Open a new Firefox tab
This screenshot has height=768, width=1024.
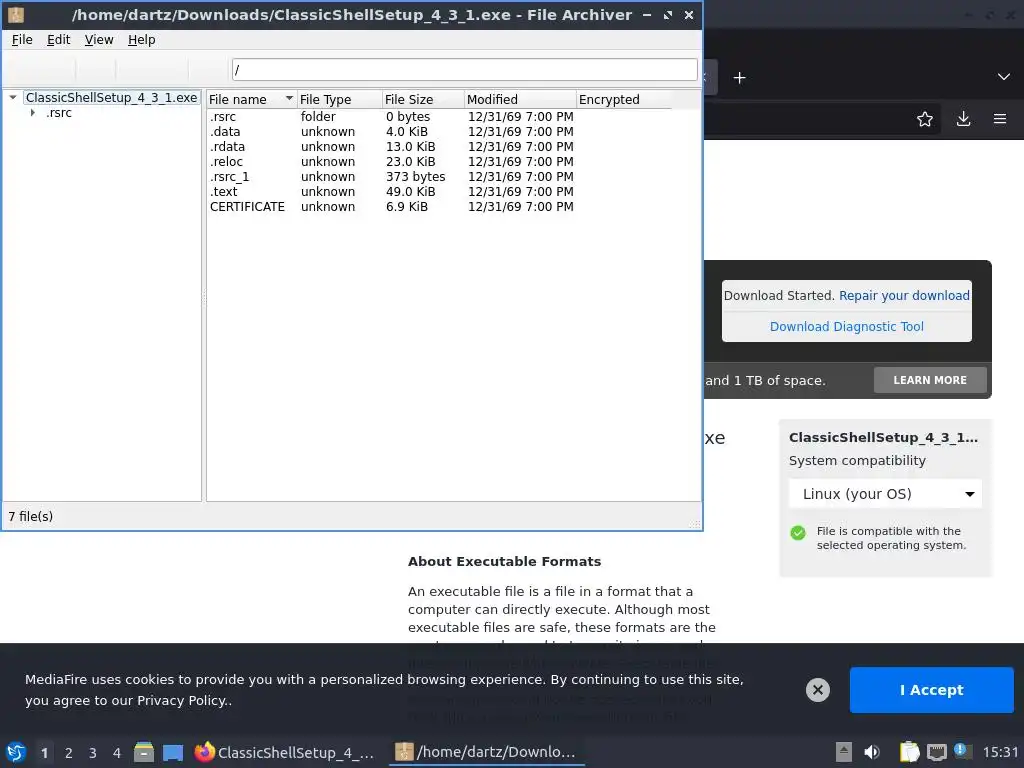[739, 78]
